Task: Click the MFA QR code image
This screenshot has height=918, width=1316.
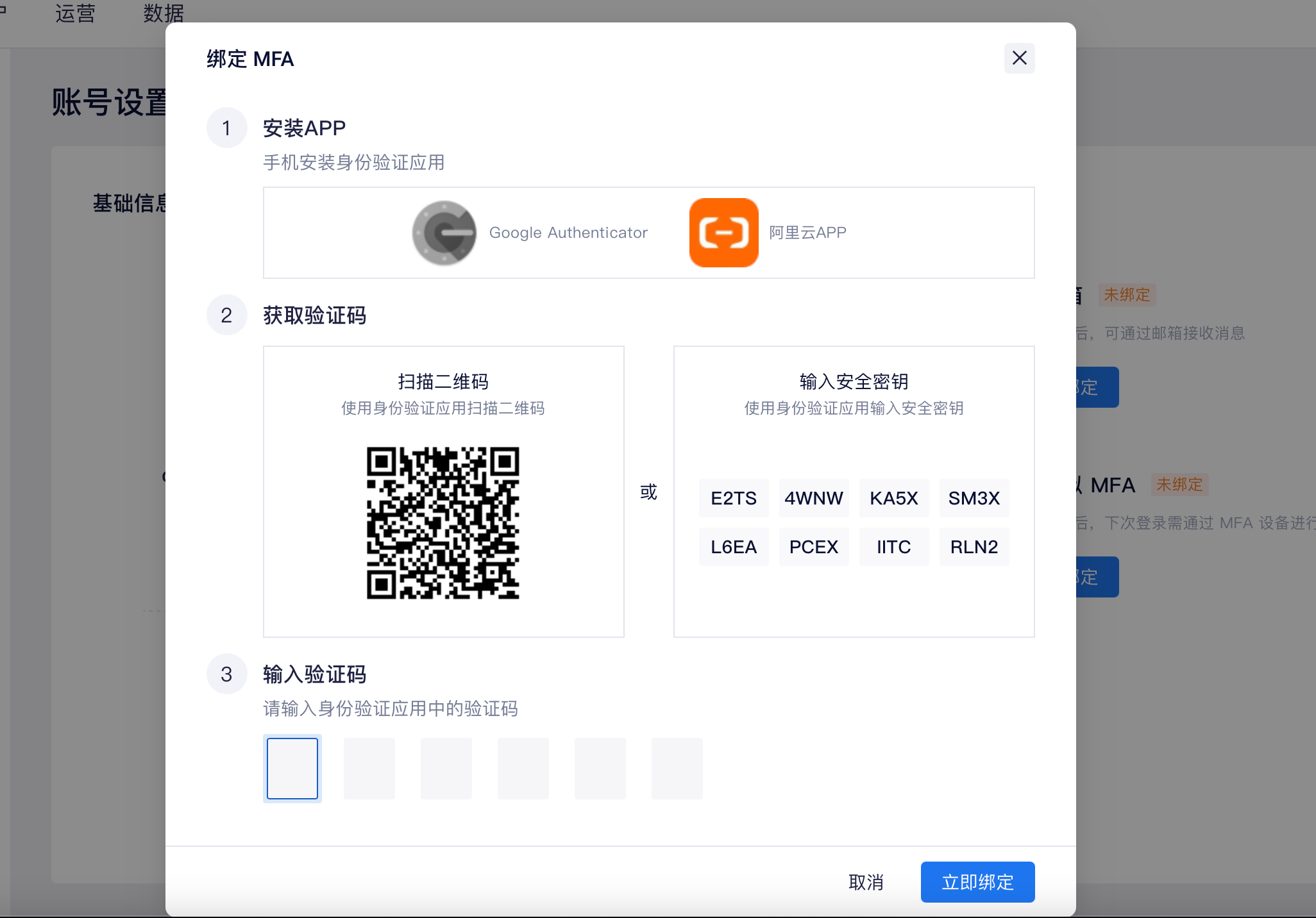Action: coord(443,523)
